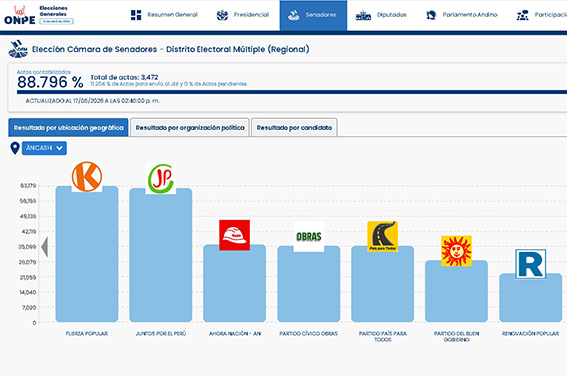This screenshot has height=376, width=567.
Task: Select the Senadores navigation tab
Action: coord(313,15)
